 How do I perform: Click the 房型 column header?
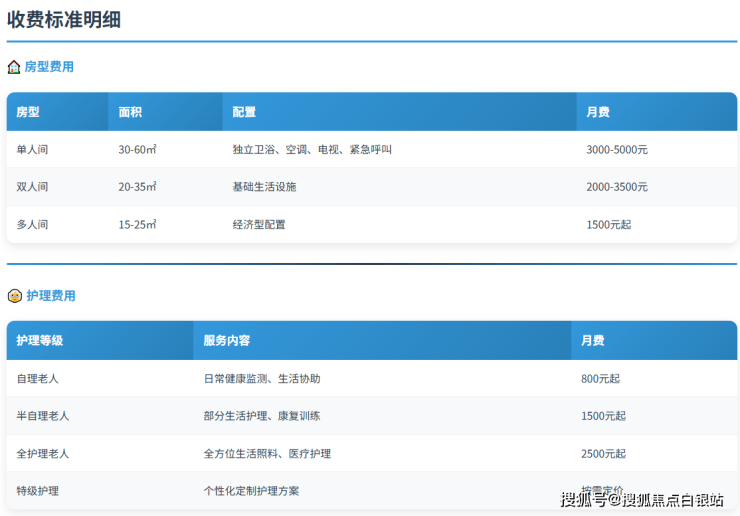[28, 112]
